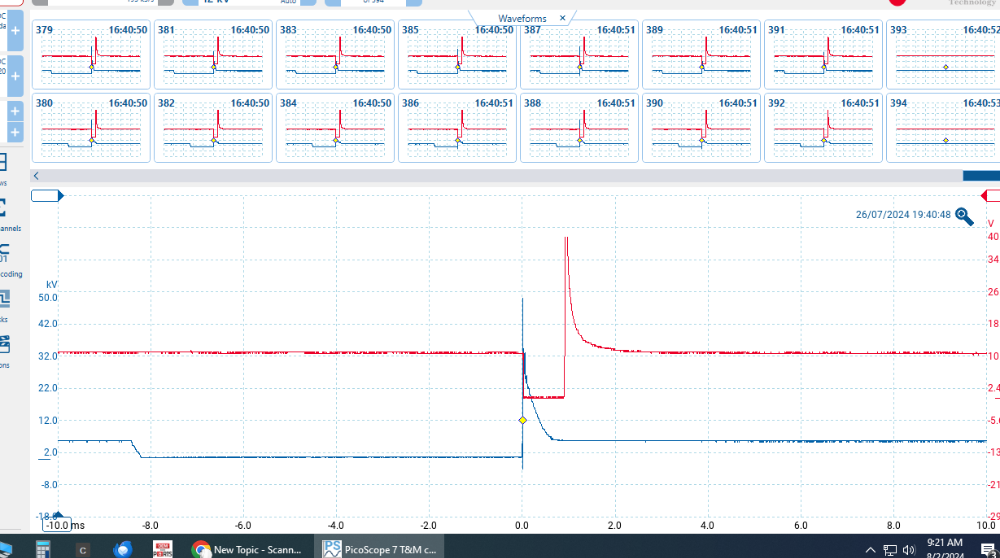The image size is (1000, 558).
Task: Click the top plus button on channel panel
Action: tap(15, 30)
